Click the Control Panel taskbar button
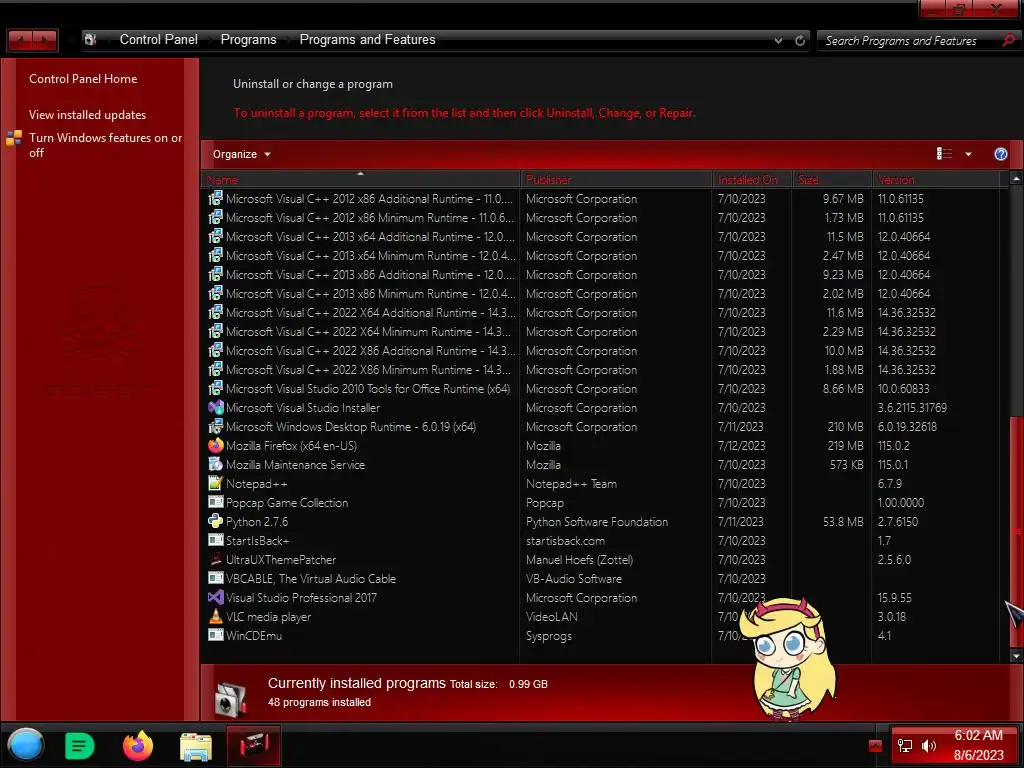 (254, 746)
